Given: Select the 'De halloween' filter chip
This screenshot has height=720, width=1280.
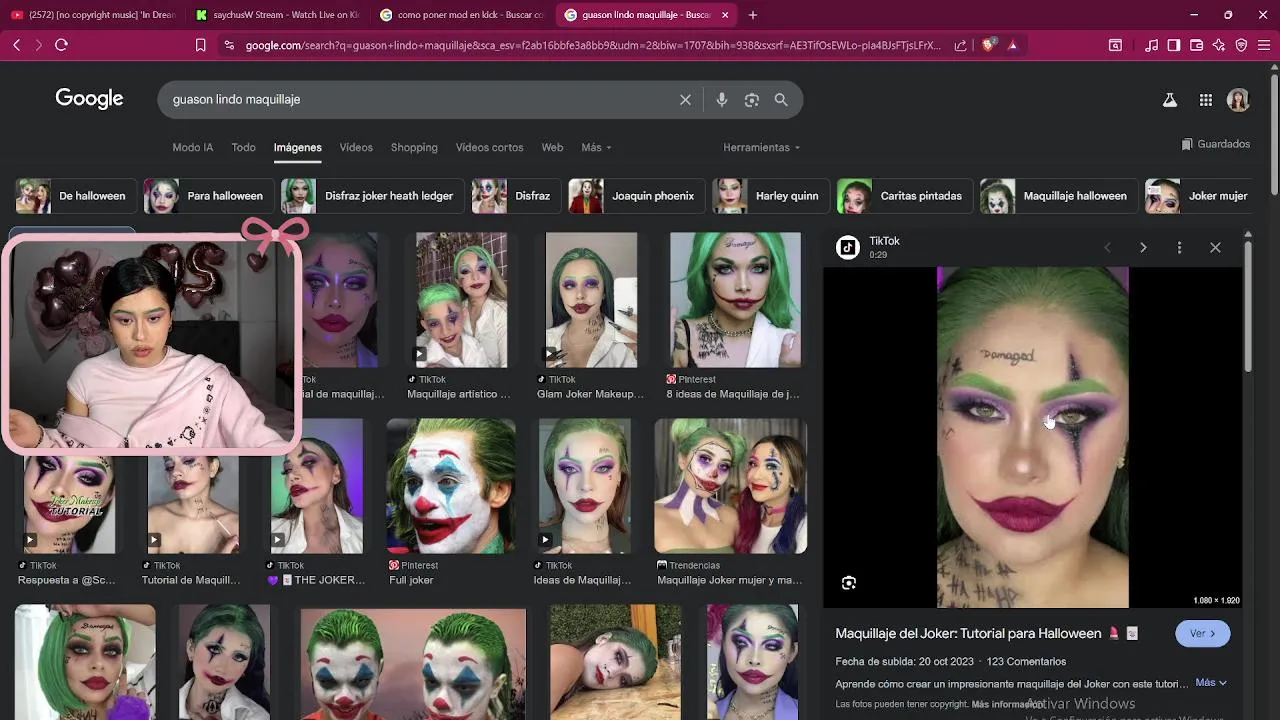Looking at the screenshot, I should (74, 196).
